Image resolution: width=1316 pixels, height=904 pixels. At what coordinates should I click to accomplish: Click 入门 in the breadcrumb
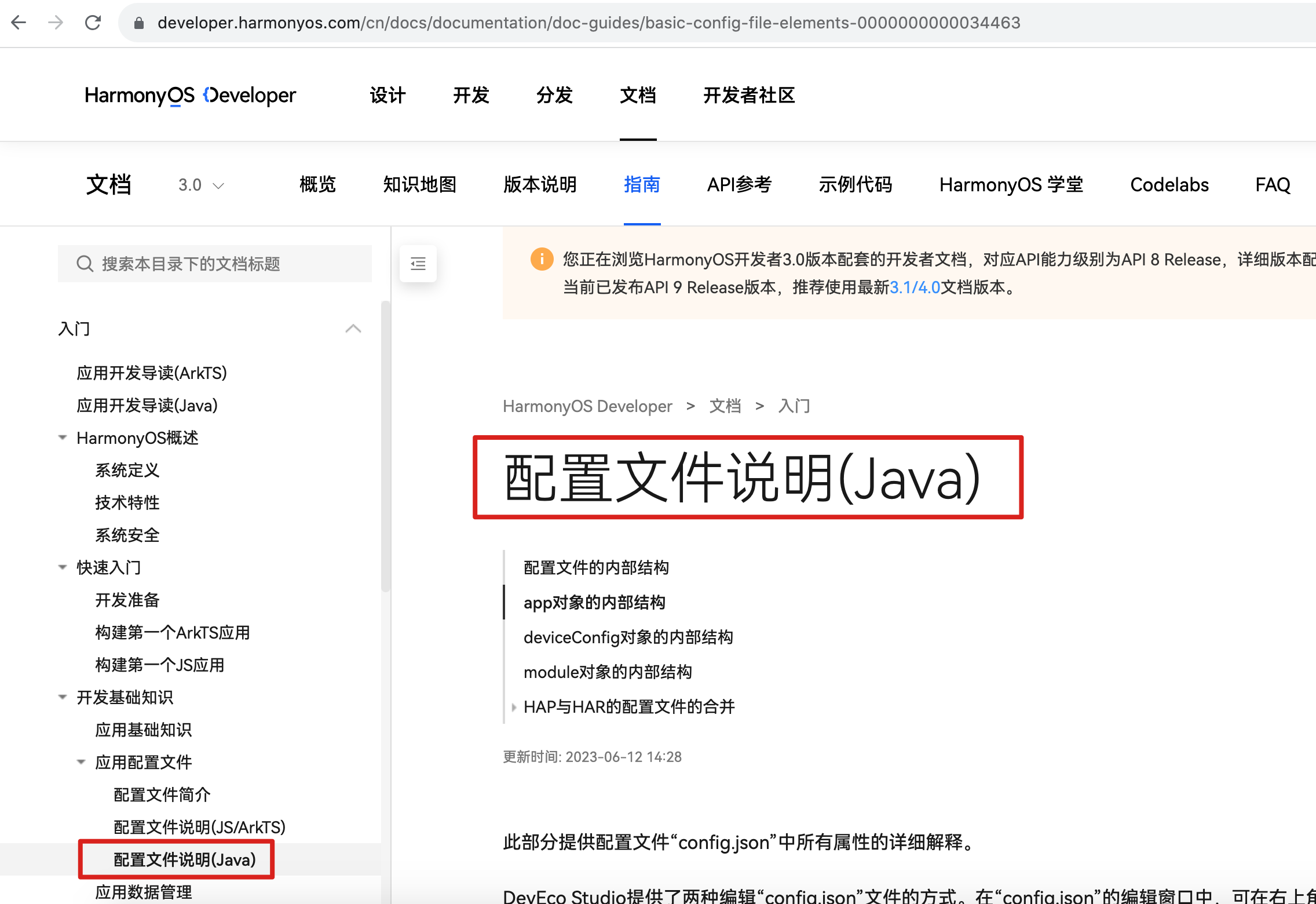point(794,406)
